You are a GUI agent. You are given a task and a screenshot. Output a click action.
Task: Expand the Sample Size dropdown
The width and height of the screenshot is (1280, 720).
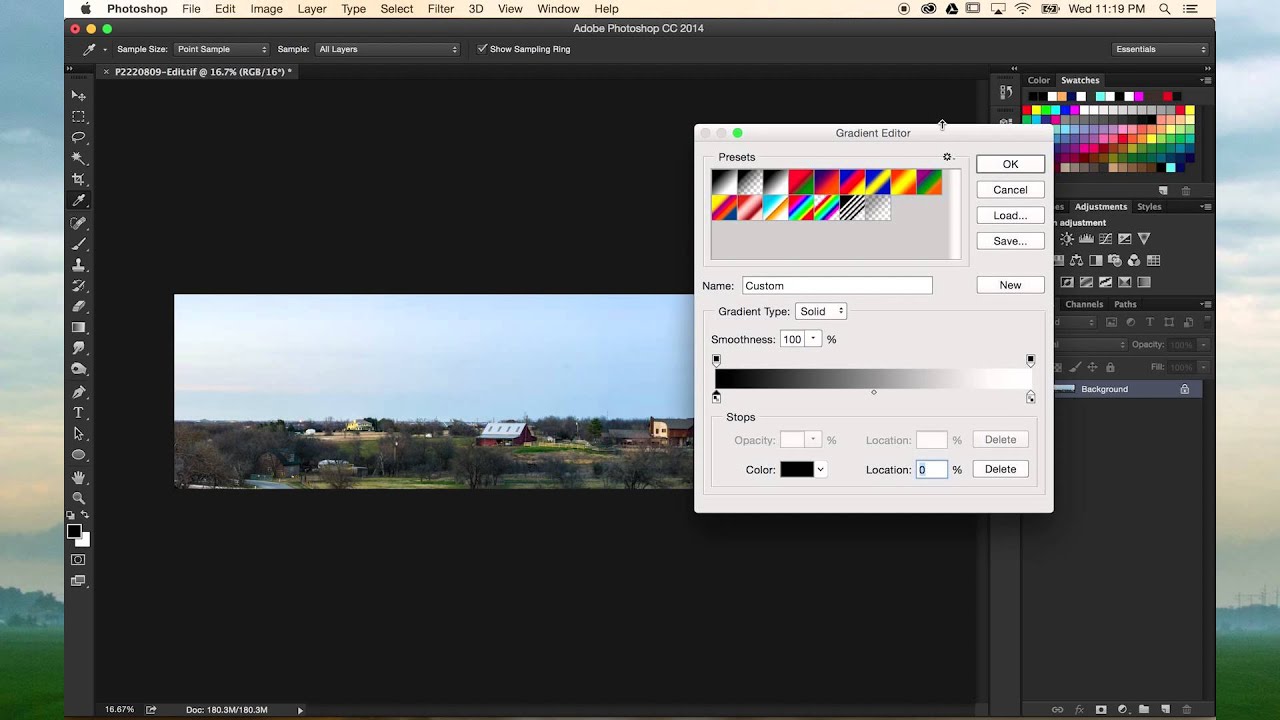(x=222, y=49)
